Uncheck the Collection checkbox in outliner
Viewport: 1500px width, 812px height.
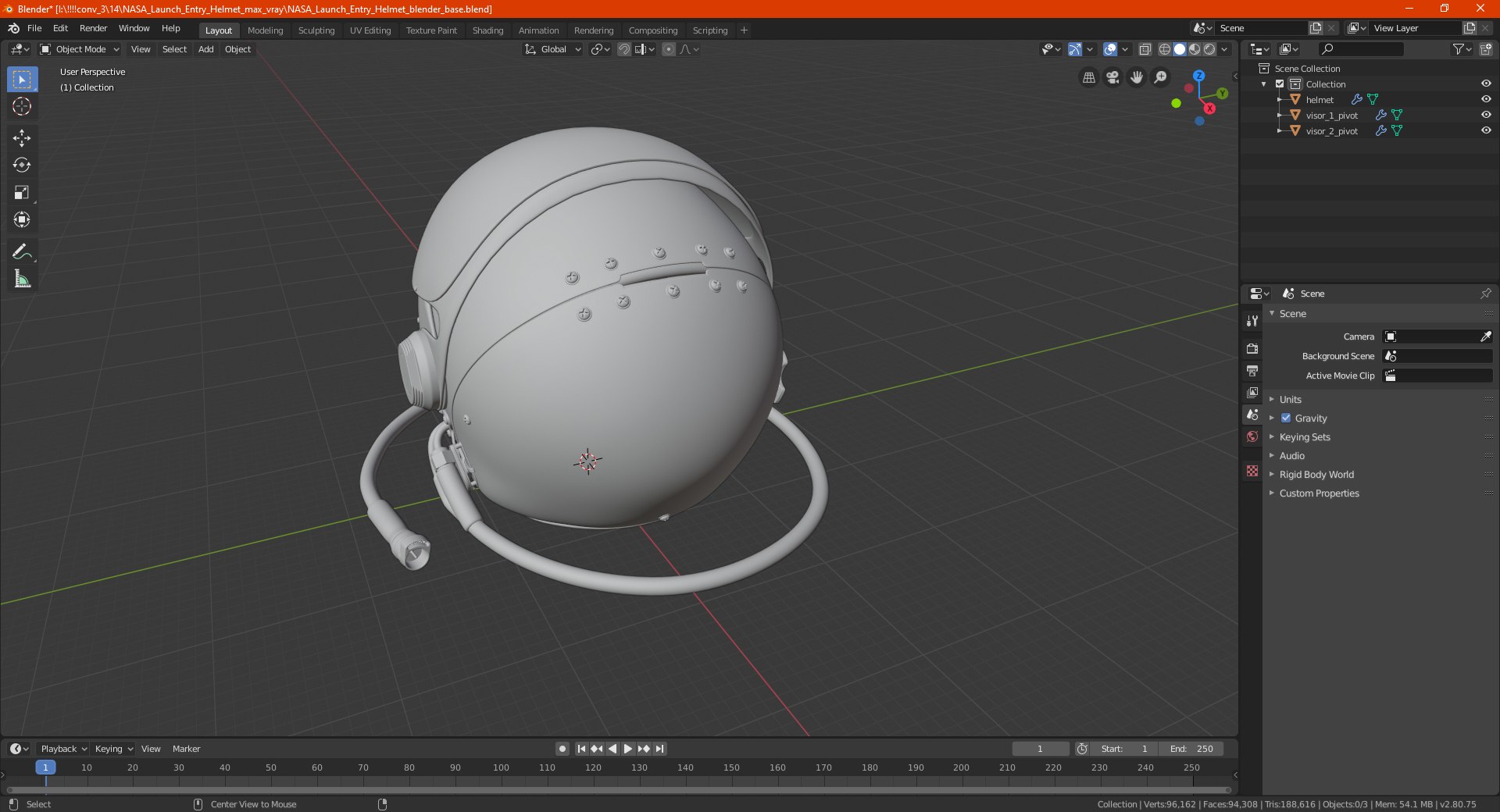point(1280,84)
